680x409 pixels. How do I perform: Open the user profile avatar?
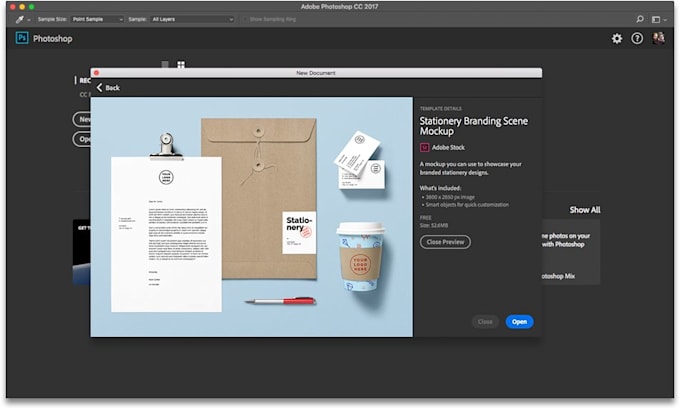pyautogui.click(x=658, y=38)
